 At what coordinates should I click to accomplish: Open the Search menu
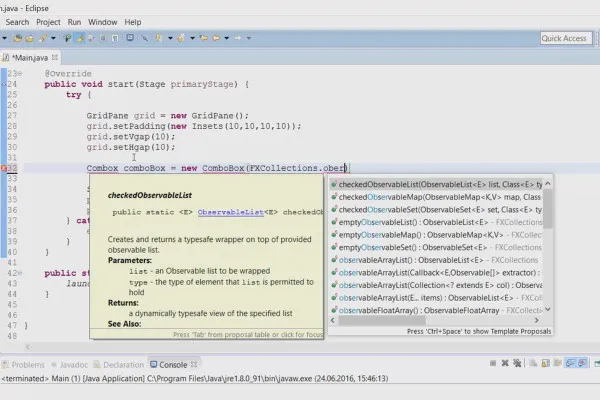click(17, 22)
